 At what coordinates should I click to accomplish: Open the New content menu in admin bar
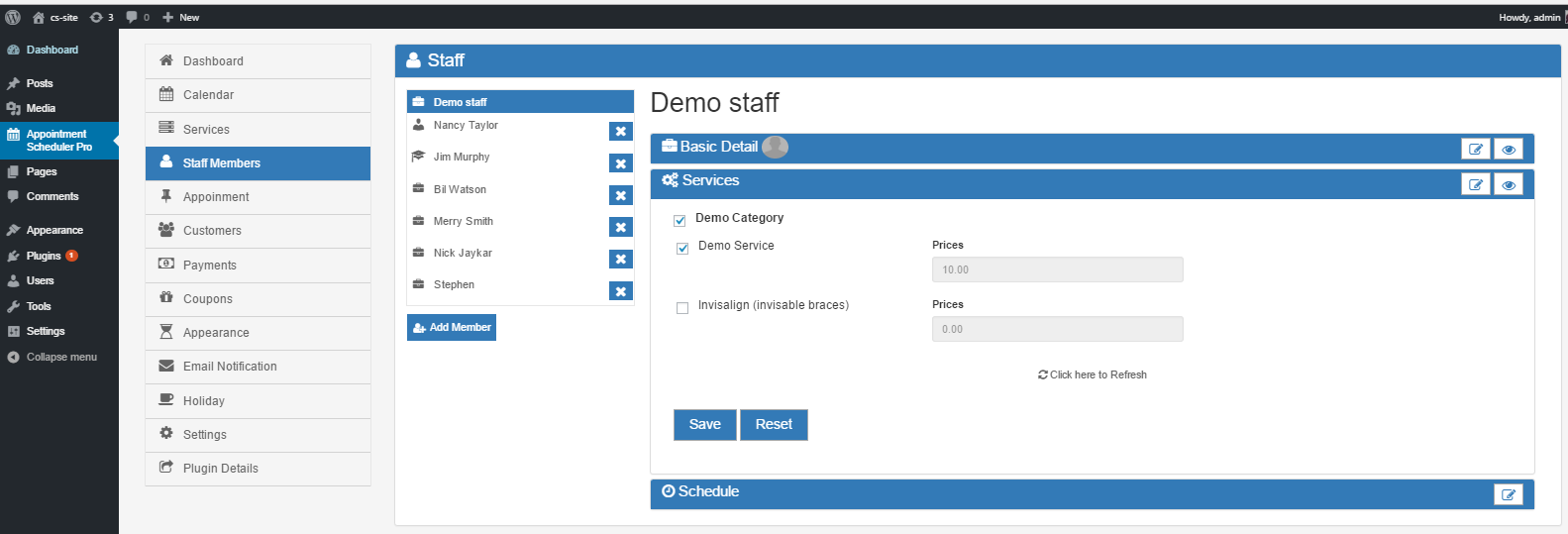(181, 17)
